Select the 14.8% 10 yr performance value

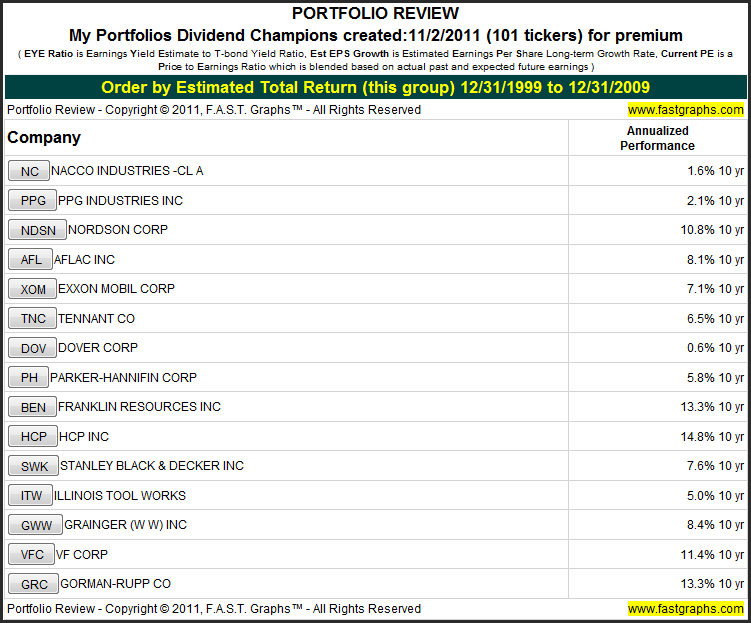712,436
